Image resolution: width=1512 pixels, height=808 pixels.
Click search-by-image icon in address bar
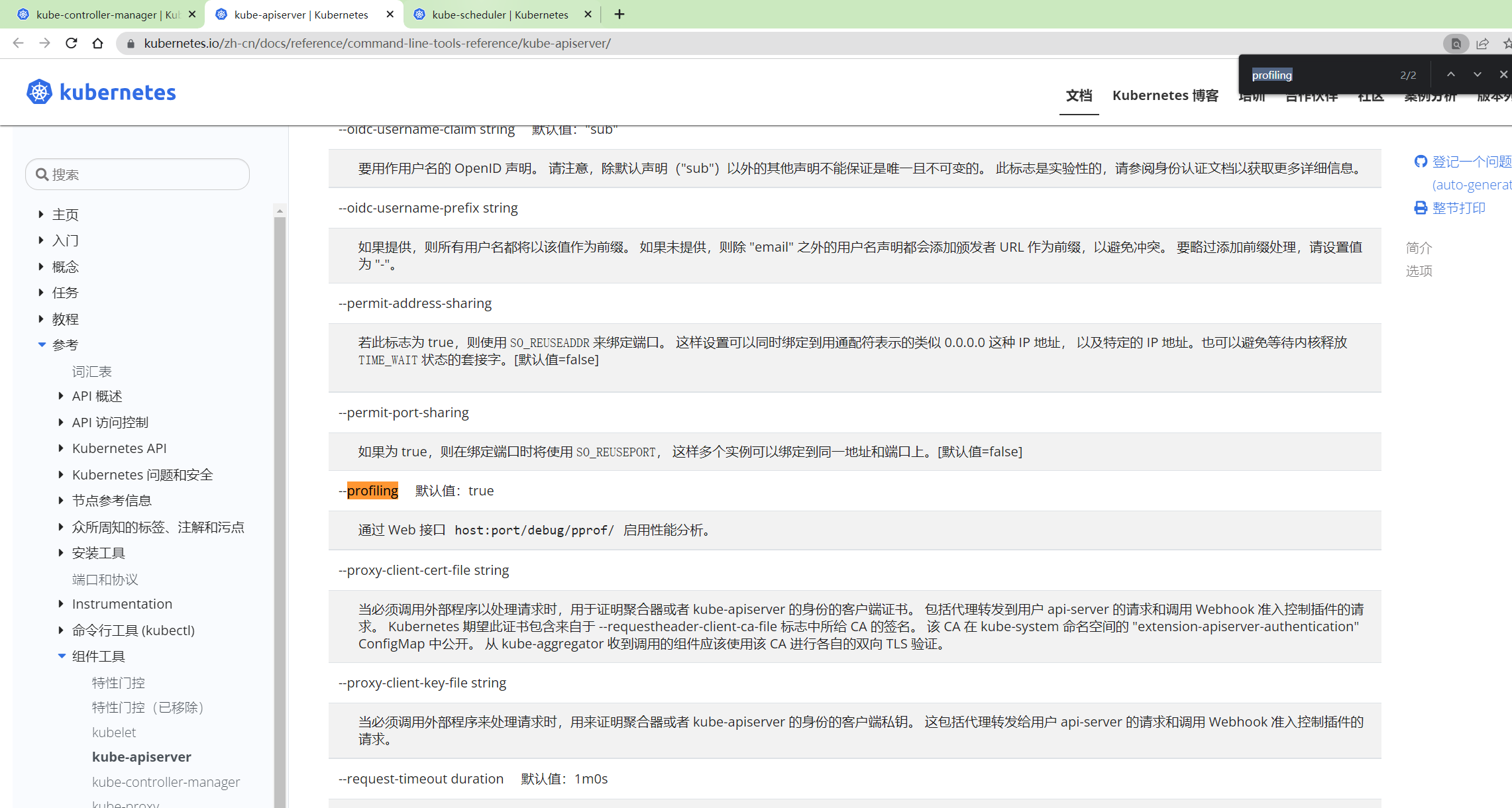tap(1456, 44)
